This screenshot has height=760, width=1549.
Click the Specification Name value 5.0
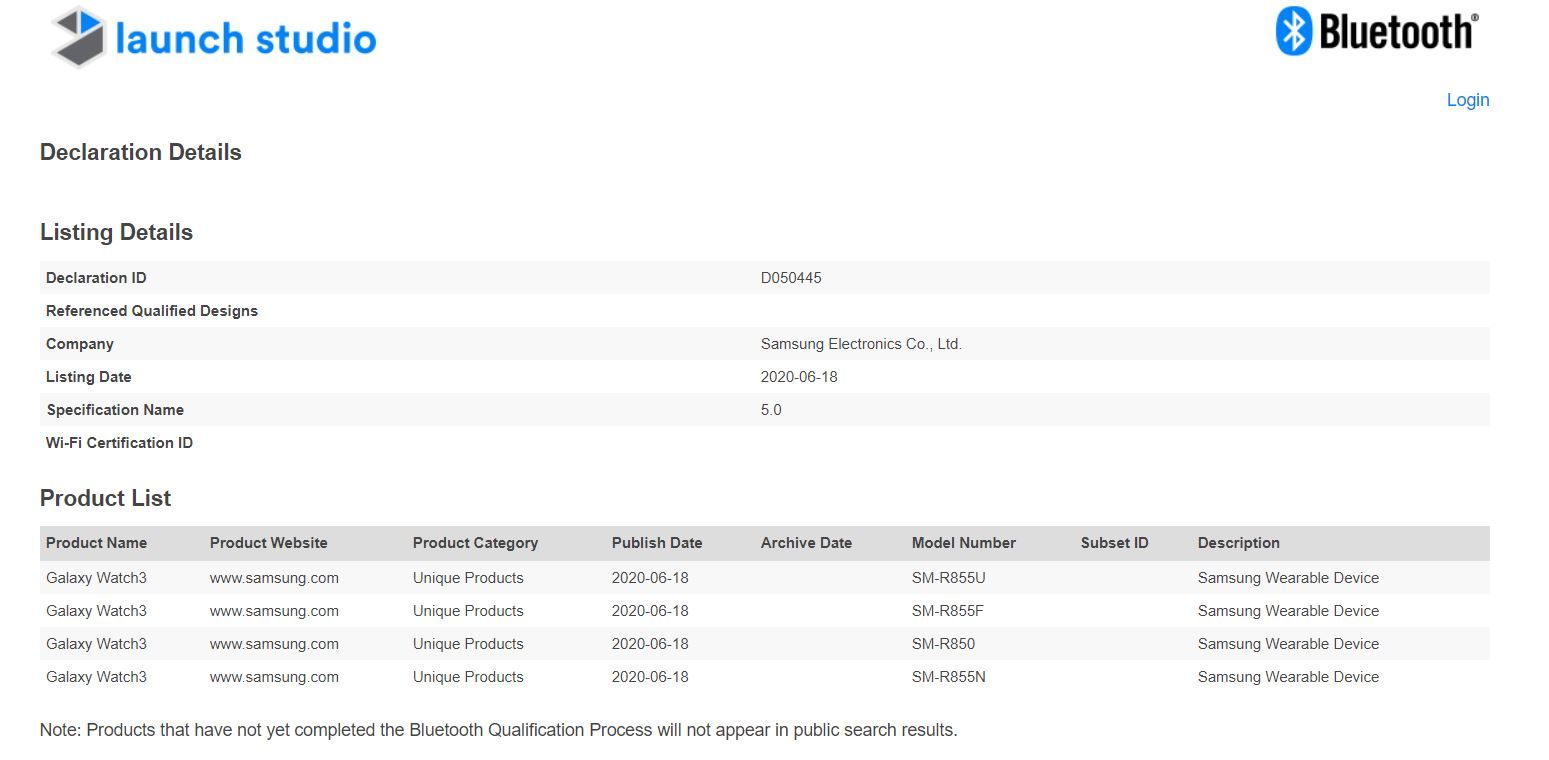(771, 410)
